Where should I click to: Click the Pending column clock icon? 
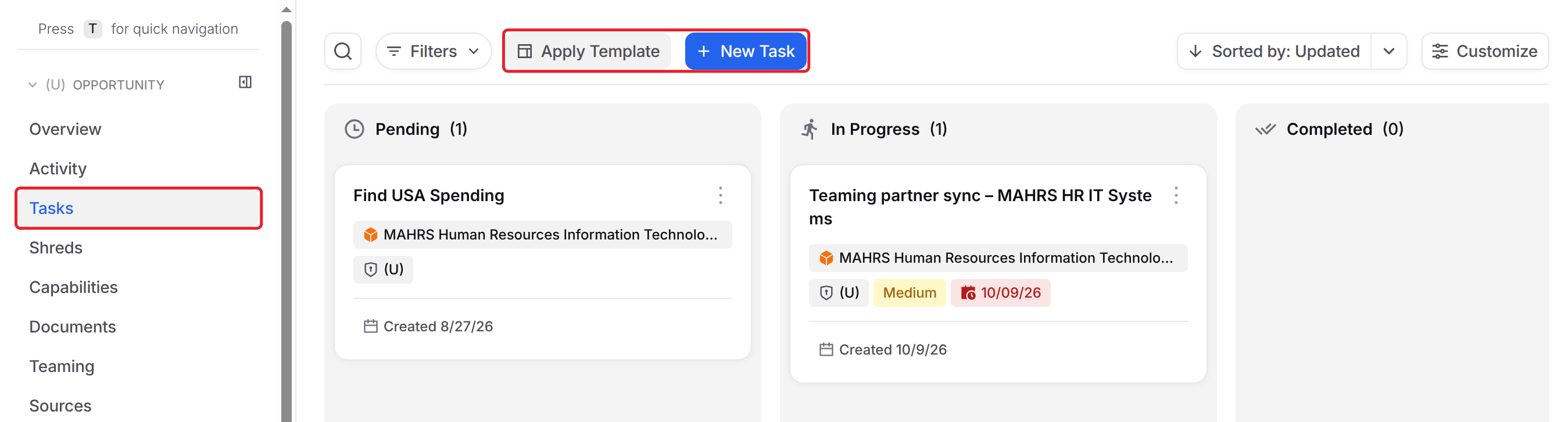click(x=355, y=129)
